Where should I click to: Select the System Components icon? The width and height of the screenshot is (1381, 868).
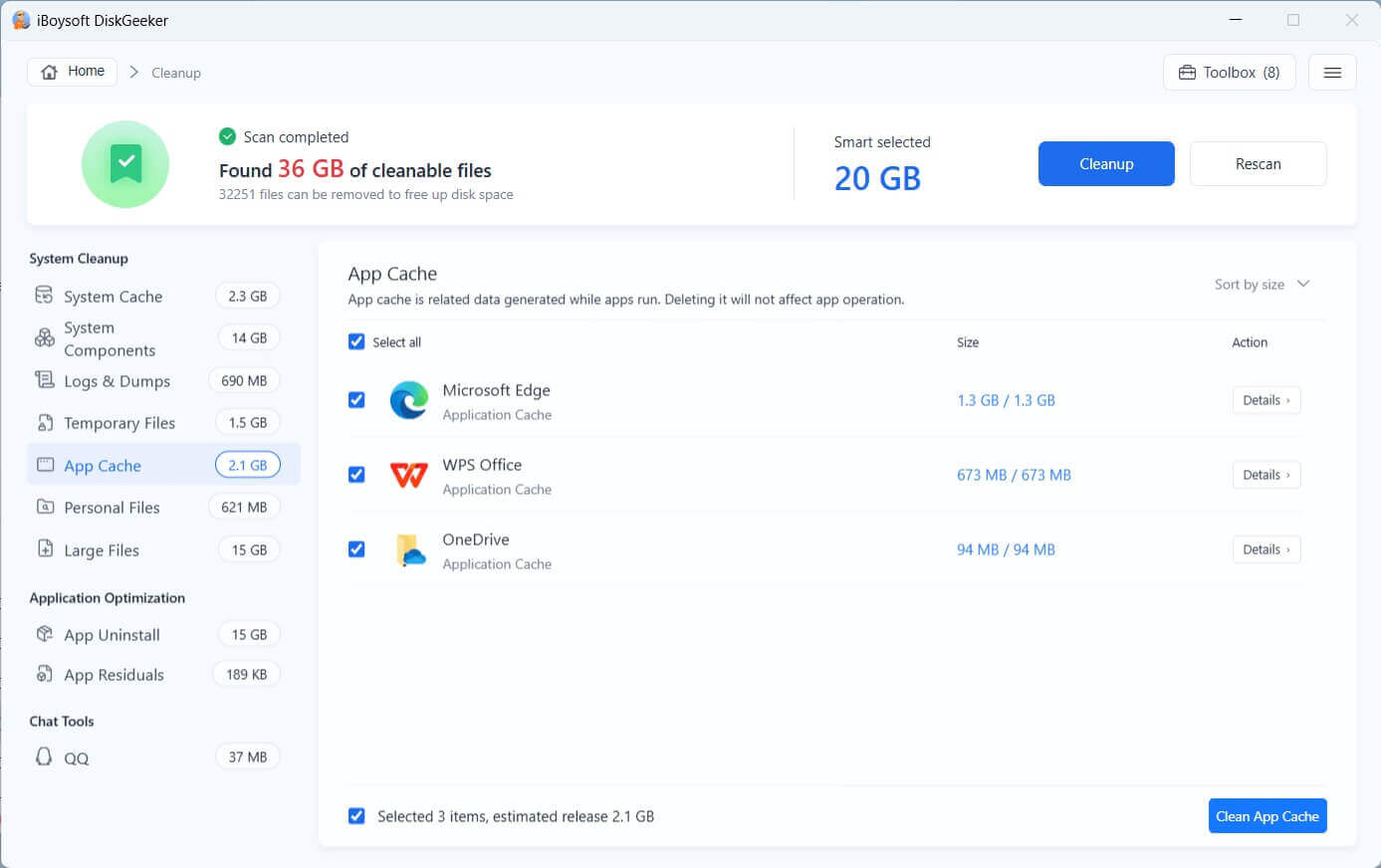point(44,338)
